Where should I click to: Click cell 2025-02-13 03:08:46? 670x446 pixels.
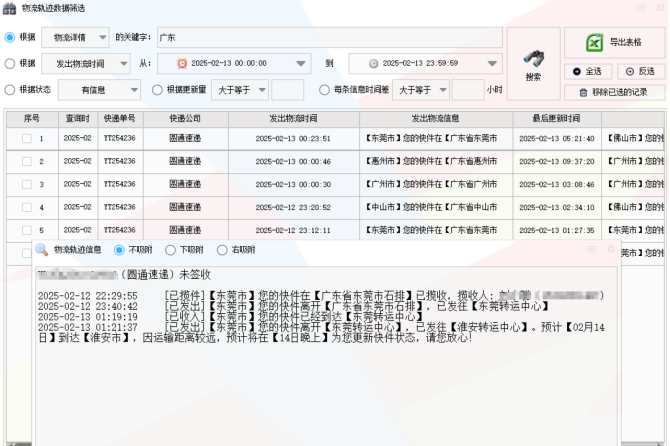pos(557,185)
